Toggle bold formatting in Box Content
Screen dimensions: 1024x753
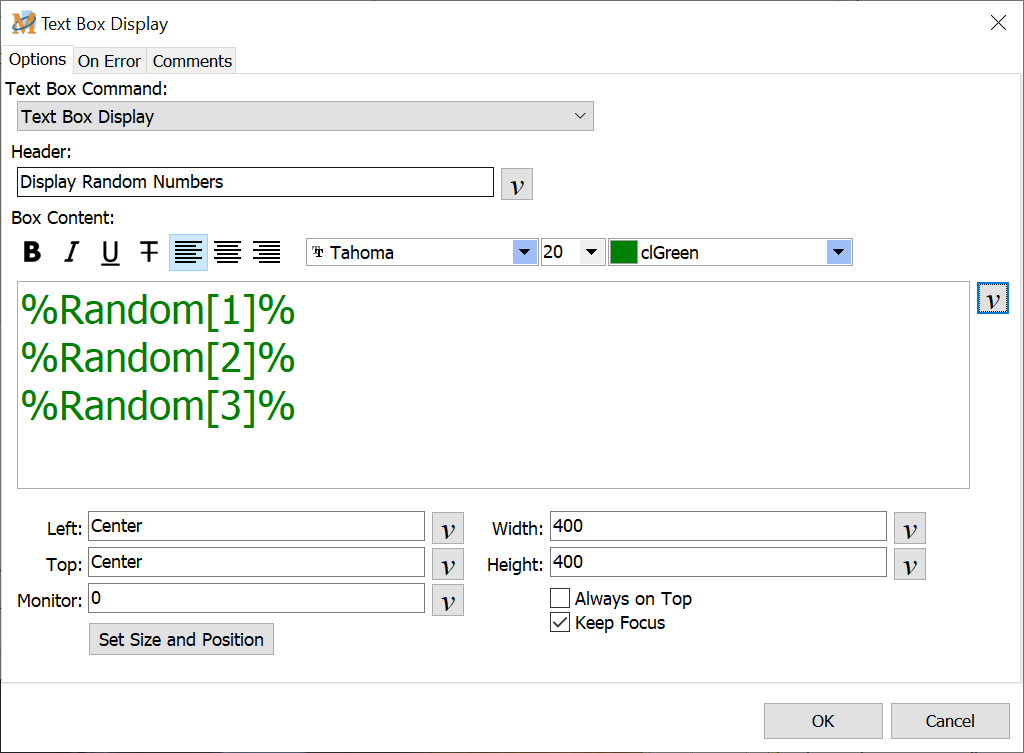coord(32,252)
